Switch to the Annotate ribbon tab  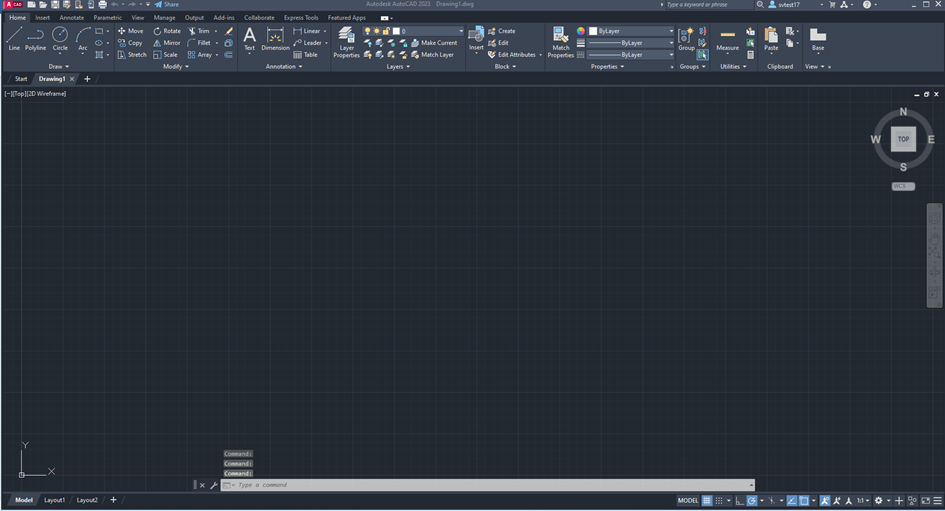(72, 17)
